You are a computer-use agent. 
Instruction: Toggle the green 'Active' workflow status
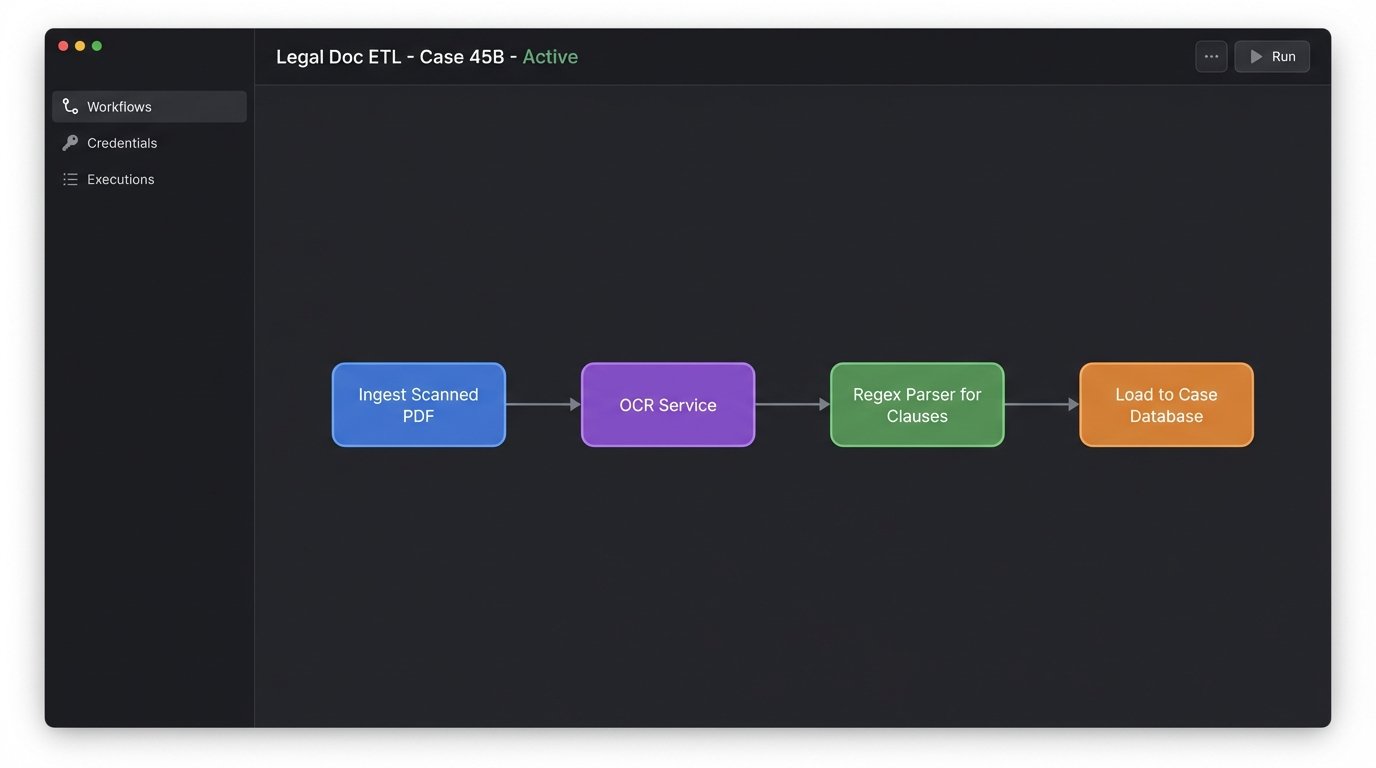[x=550, y=56]
